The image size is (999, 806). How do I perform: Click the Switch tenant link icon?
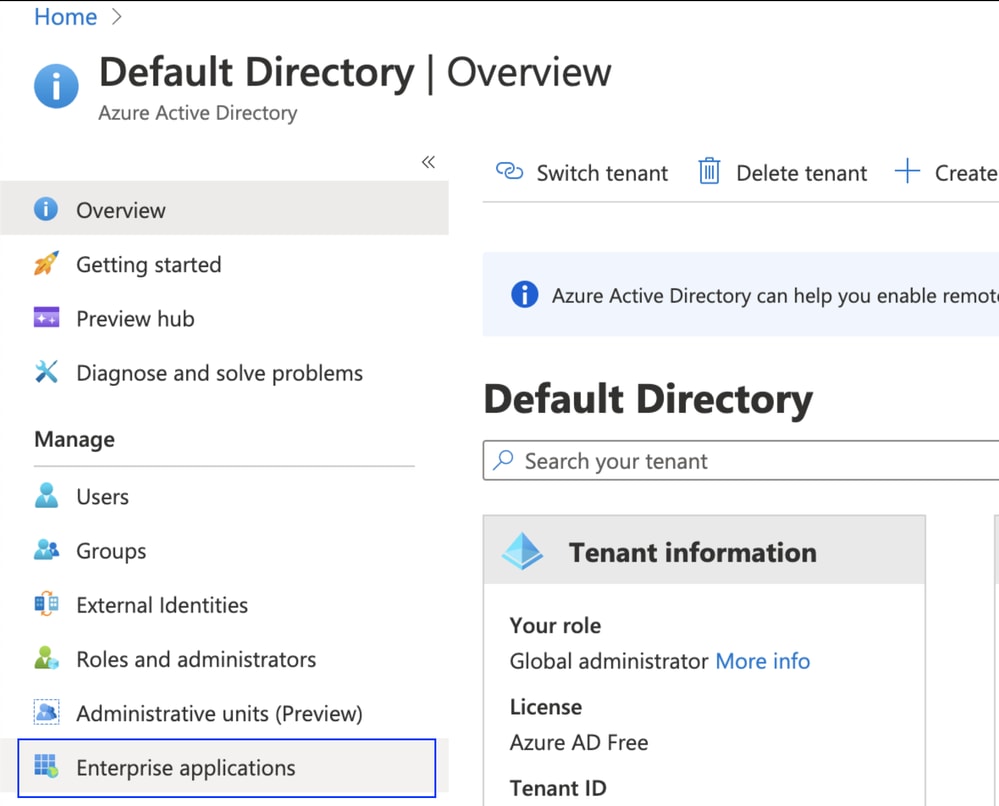coord(510,171)
